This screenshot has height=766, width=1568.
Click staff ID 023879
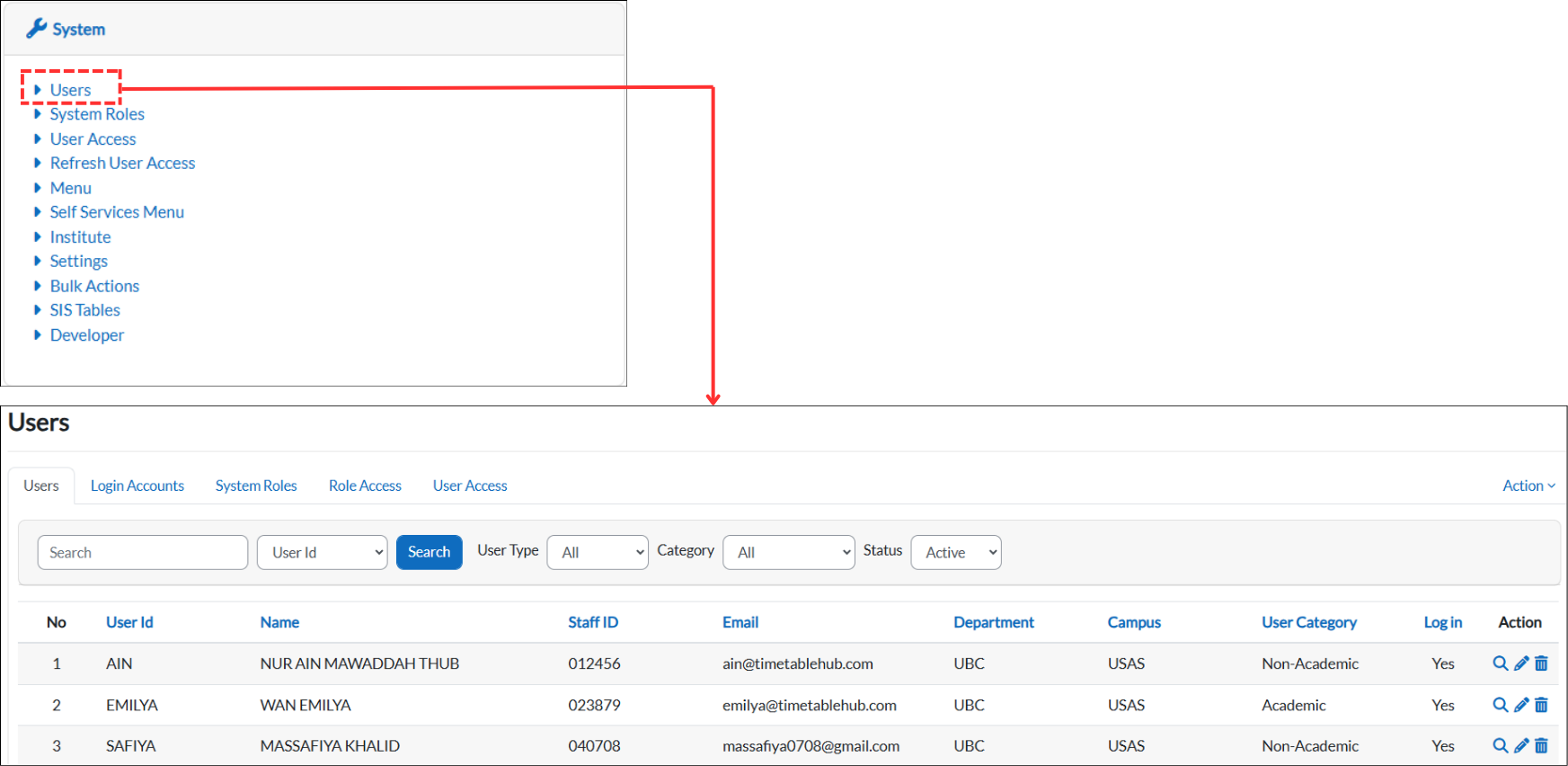click(594, 705)
